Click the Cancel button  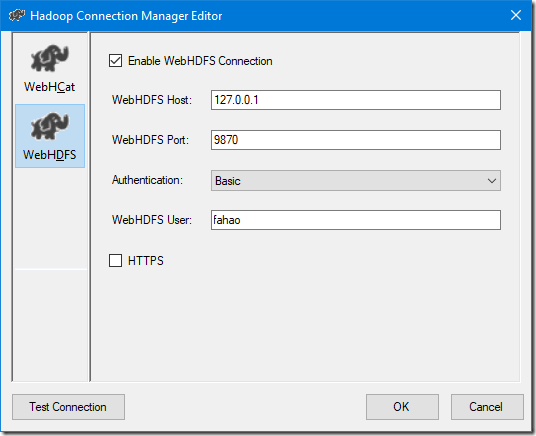tap(487, 407)
